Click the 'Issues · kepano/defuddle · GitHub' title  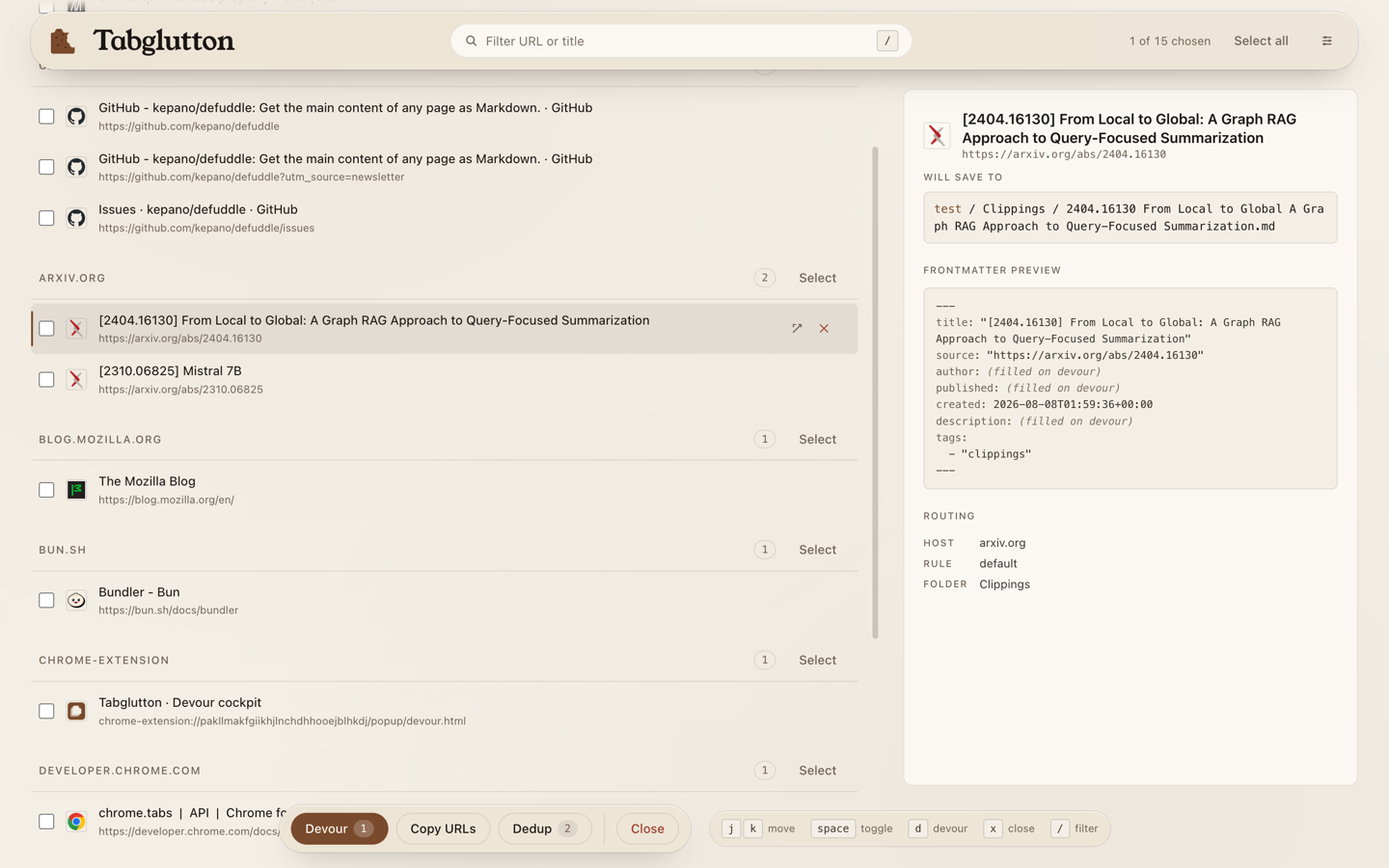point(198,209)
